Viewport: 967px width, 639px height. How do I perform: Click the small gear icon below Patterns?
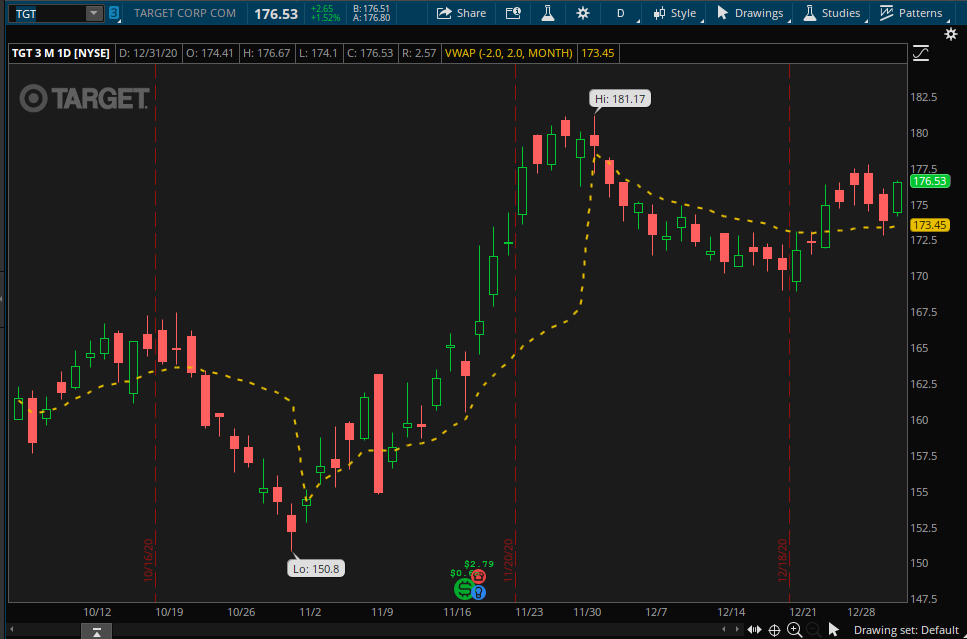951,35
